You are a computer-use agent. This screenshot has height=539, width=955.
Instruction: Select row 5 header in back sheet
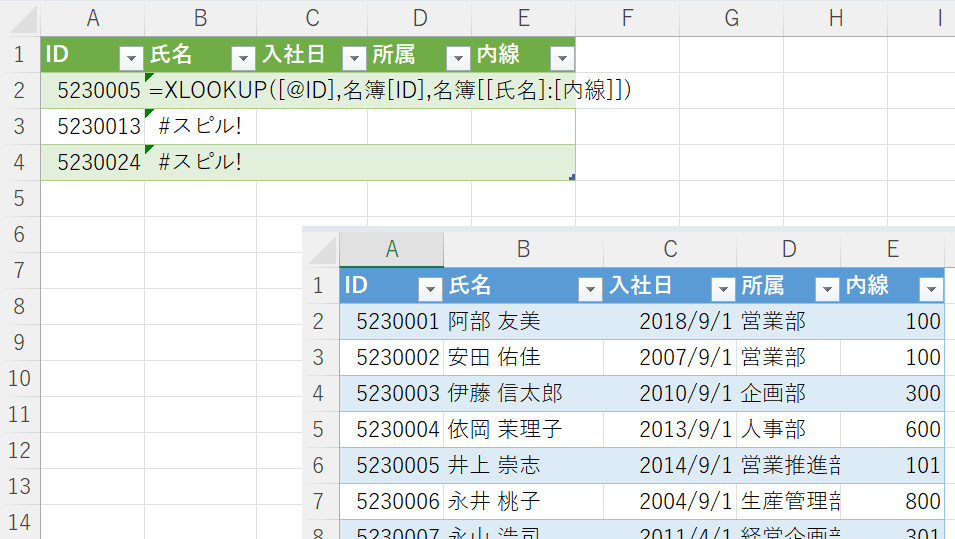(x=19, y=199)
